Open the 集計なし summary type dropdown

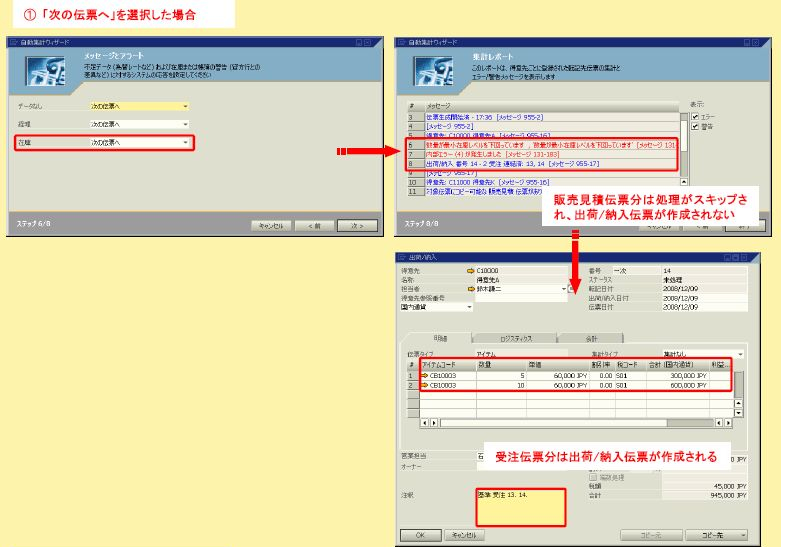pyautogui.click(x=740, y=354)
